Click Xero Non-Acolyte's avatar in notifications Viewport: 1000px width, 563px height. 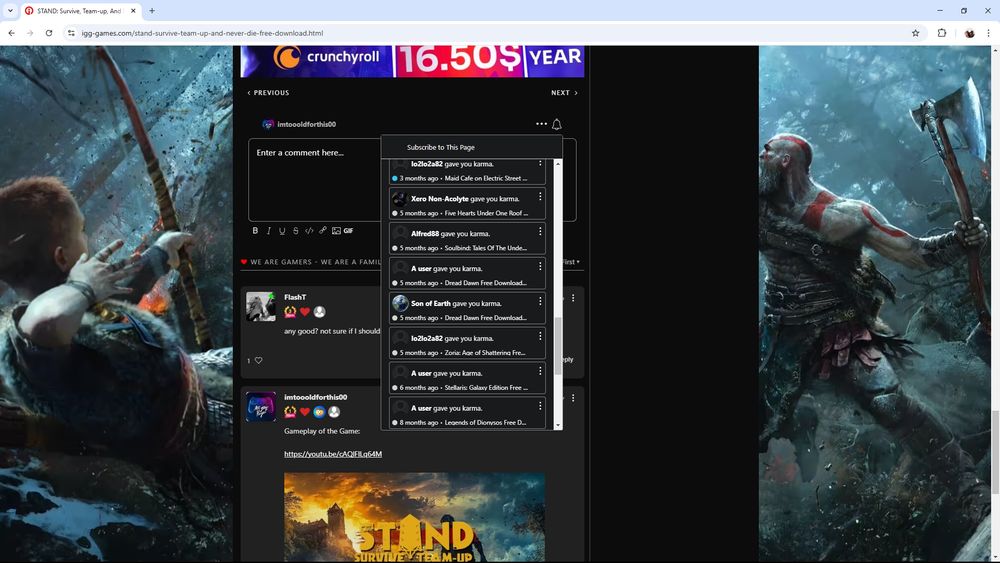pyautogui.click(x=400, y=198)
